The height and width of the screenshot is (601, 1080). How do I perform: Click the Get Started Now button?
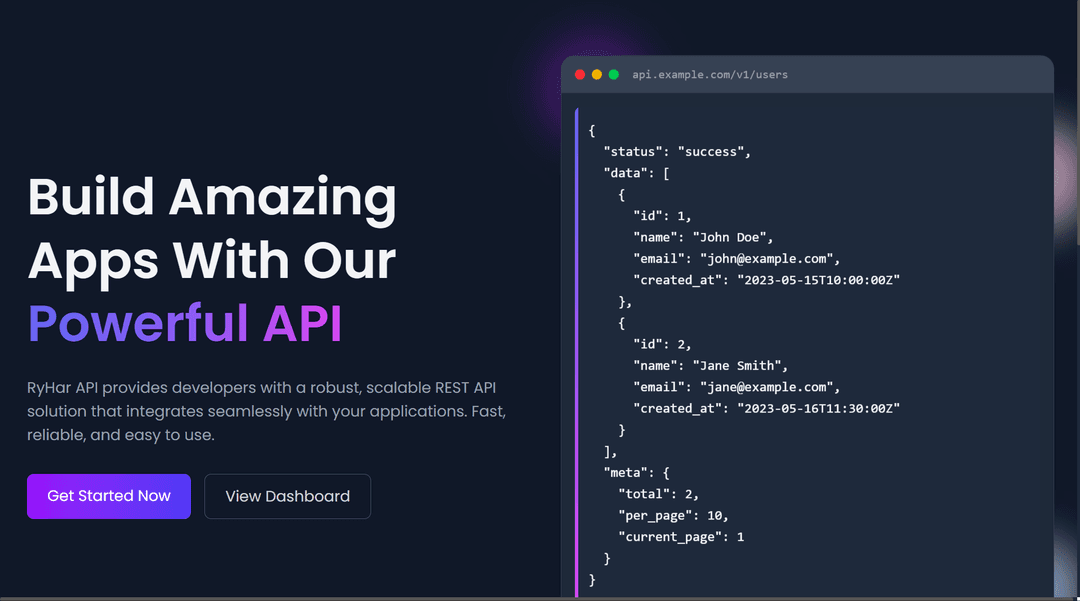click(109, 496)
